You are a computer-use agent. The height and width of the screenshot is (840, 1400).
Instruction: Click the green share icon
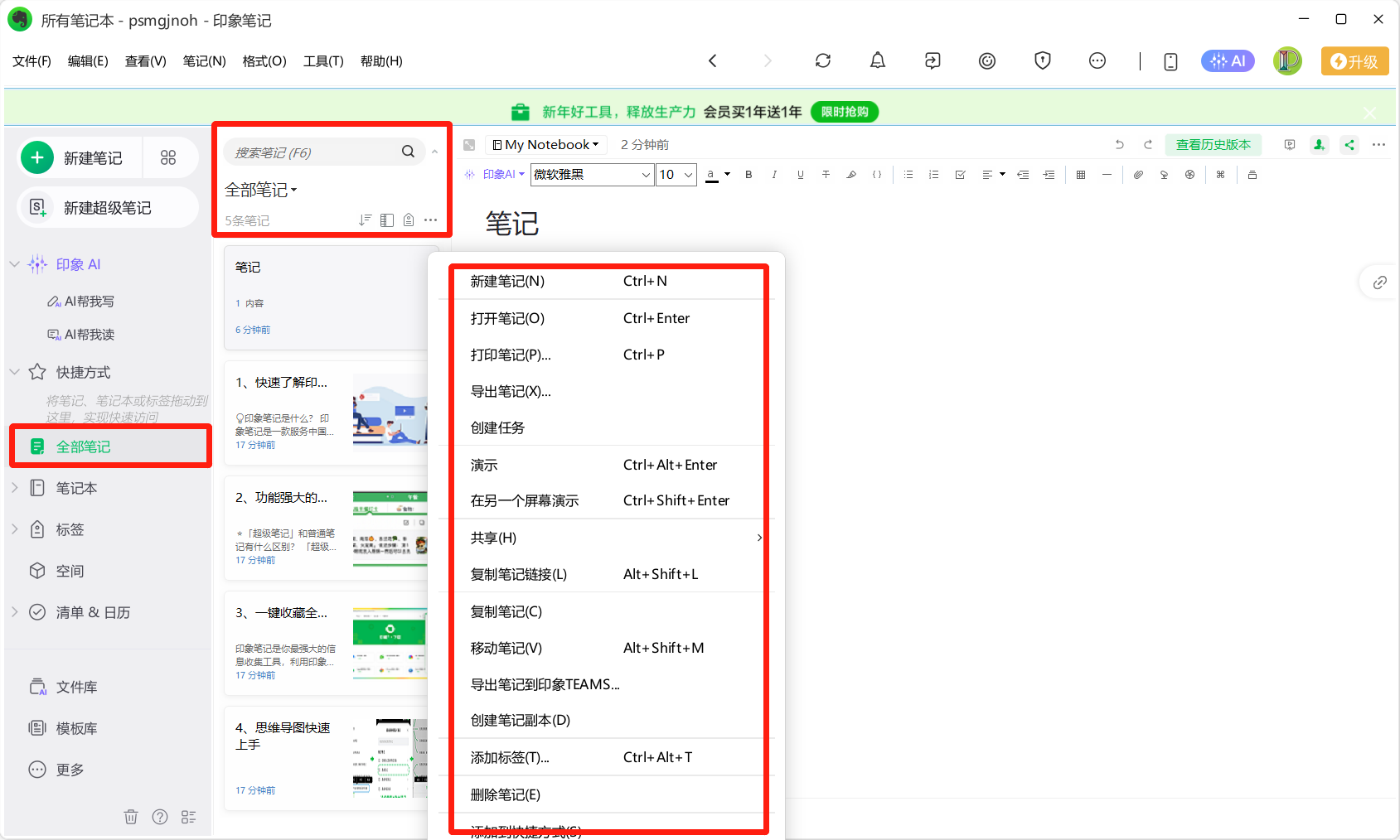[1349, 145]
